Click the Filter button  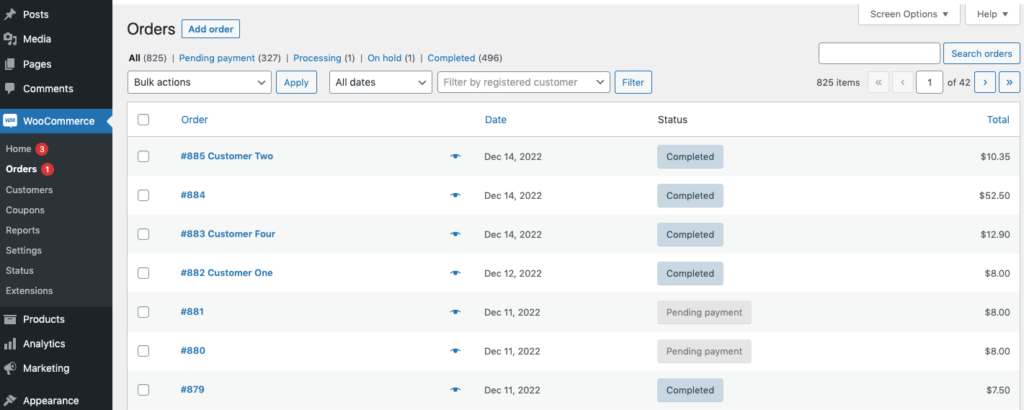pos(633,82)
